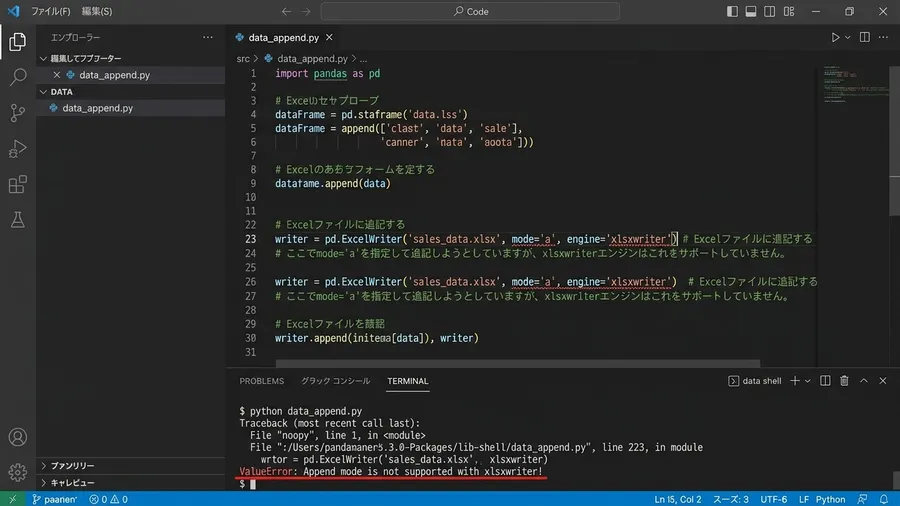The width and height of the screenshot is (900, 506).
Task: Open the Run and Debug view
Action: click(17, 149)
